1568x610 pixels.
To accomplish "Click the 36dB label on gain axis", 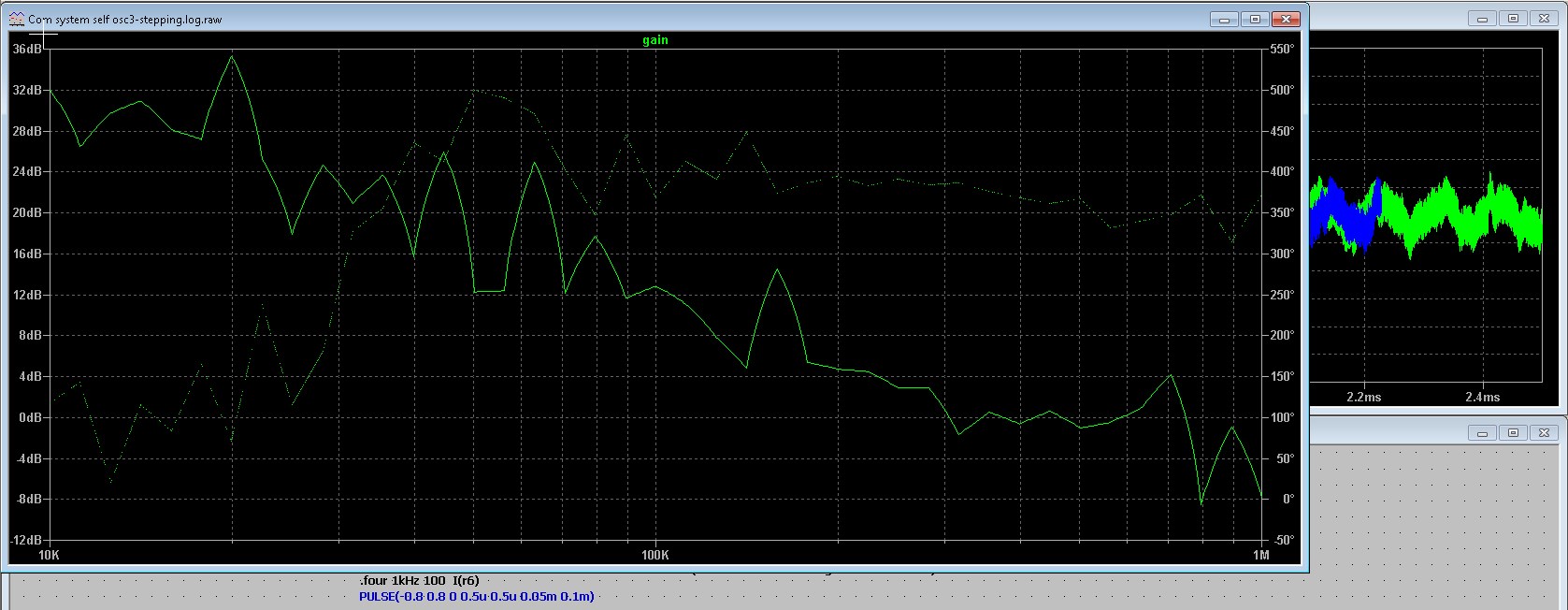I will coord(27,49).
